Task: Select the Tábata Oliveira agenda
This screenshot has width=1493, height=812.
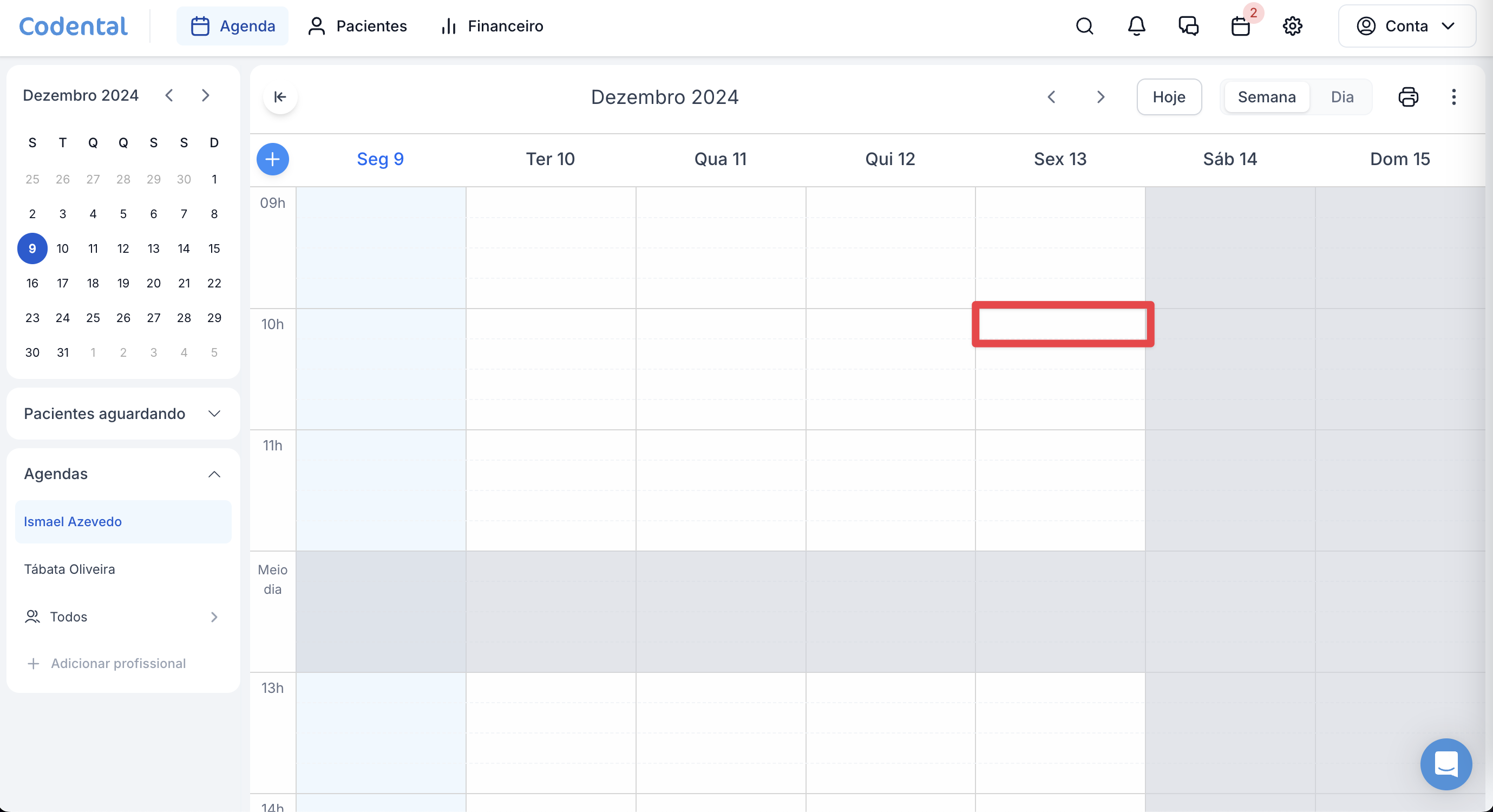Action: coord(69,568)
